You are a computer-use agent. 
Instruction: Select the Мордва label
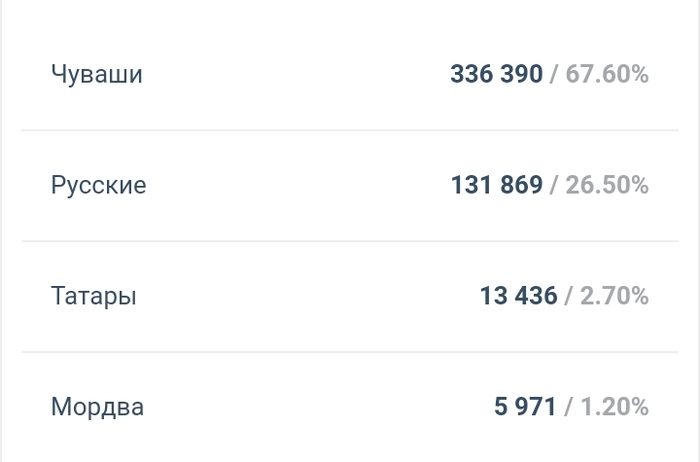coord(98,407)
